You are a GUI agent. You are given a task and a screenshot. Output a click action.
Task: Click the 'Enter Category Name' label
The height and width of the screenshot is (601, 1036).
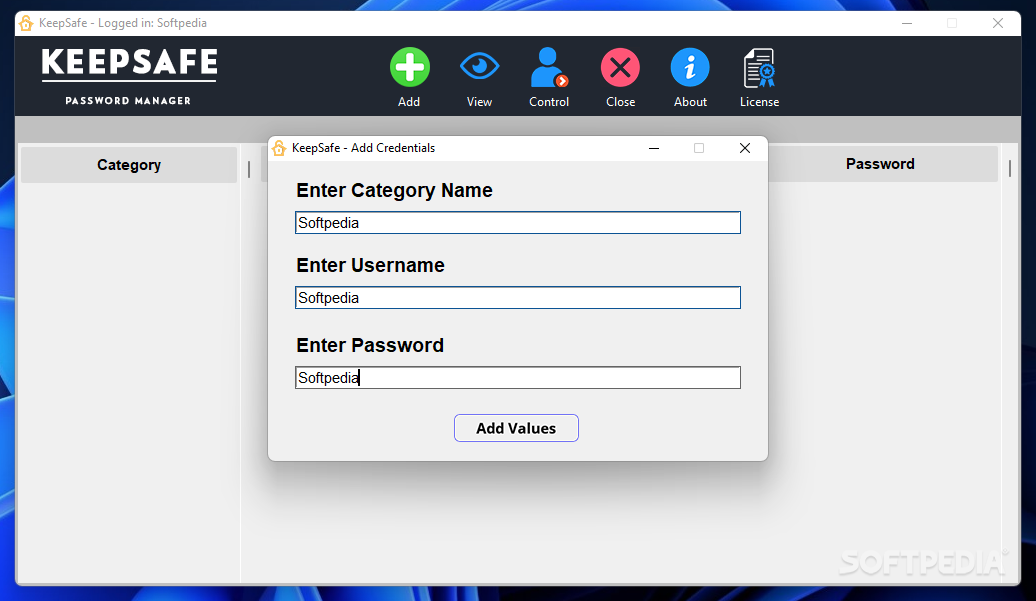[x=394, y=190]
